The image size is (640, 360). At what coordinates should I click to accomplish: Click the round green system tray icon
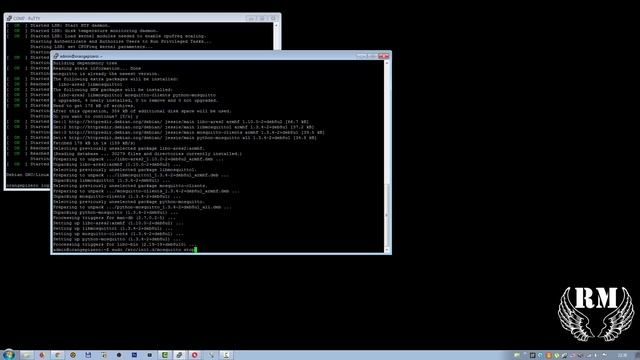[556, 356]
